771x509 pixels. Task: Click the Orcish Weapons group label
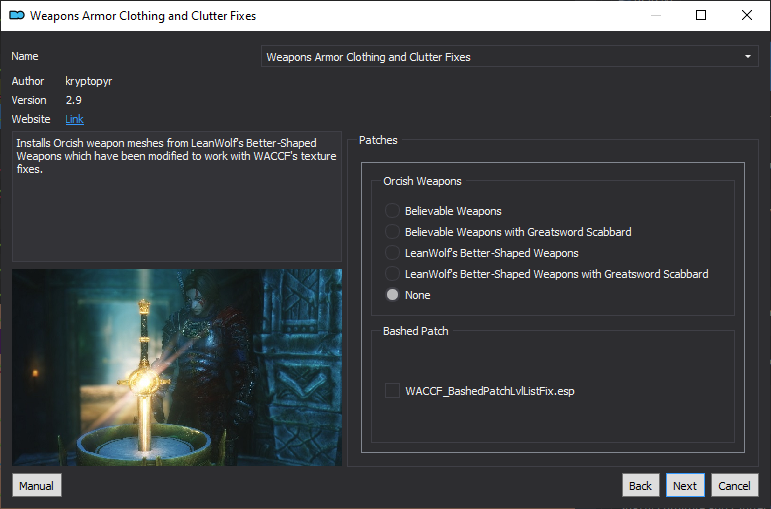point(422,181)
